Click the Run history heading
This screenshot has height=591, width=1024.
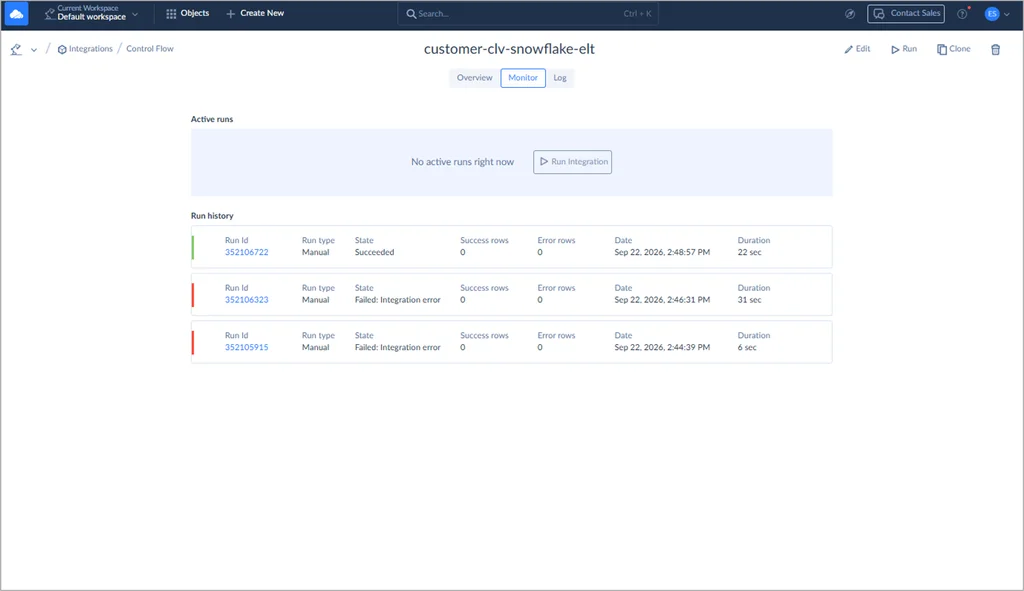click(x=212, y=216)
